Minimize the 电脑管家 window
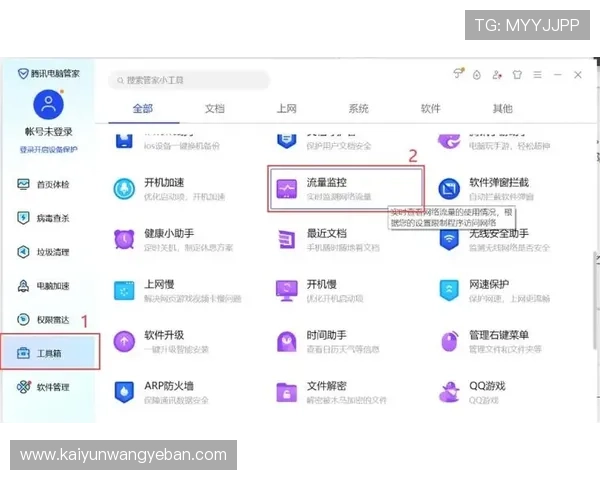This screenshot has height=480, width=600. tap(558, 75)
